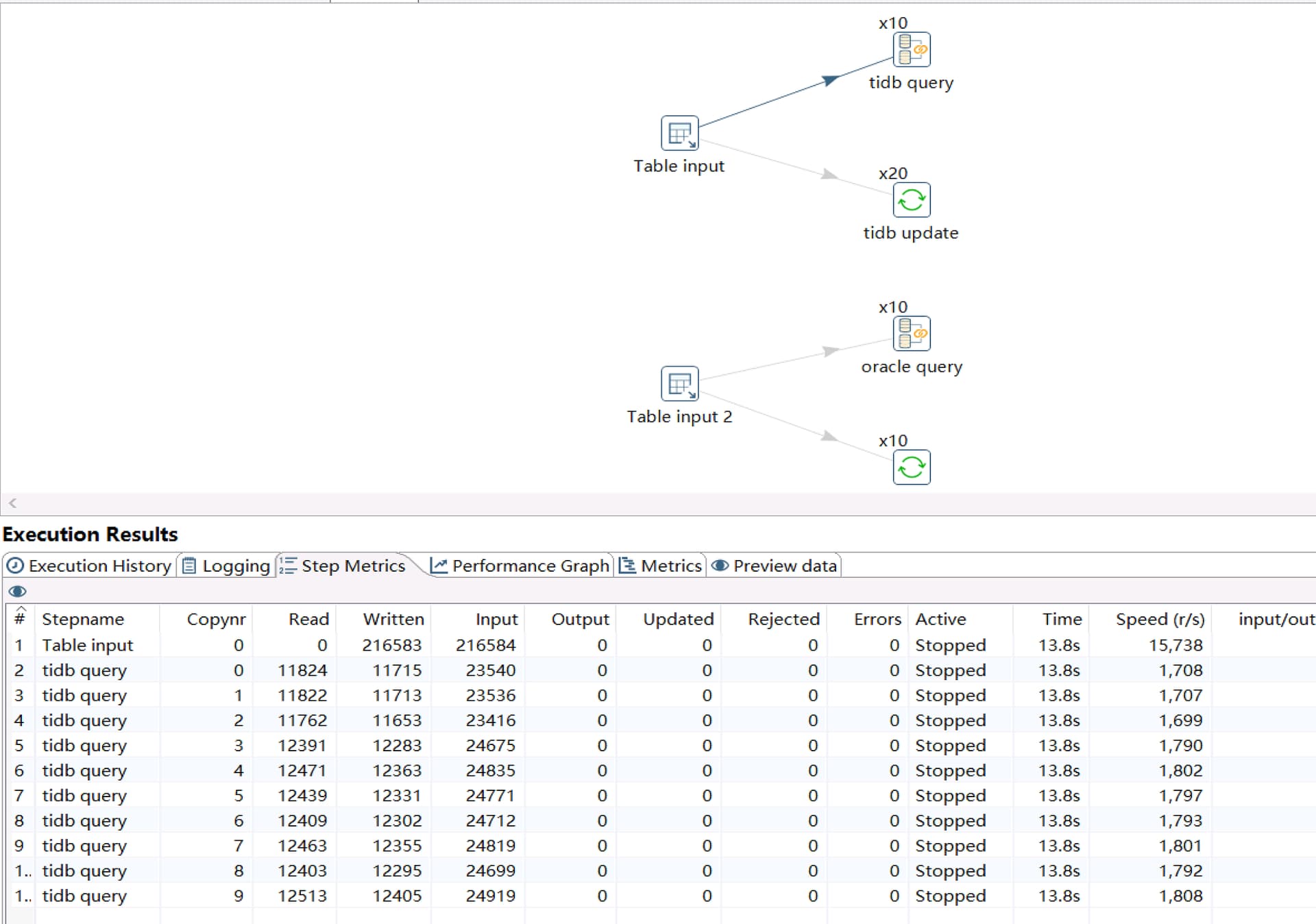1316x924 pixels.
Task: Select the oracle query step icon
Action: (911, 334)
